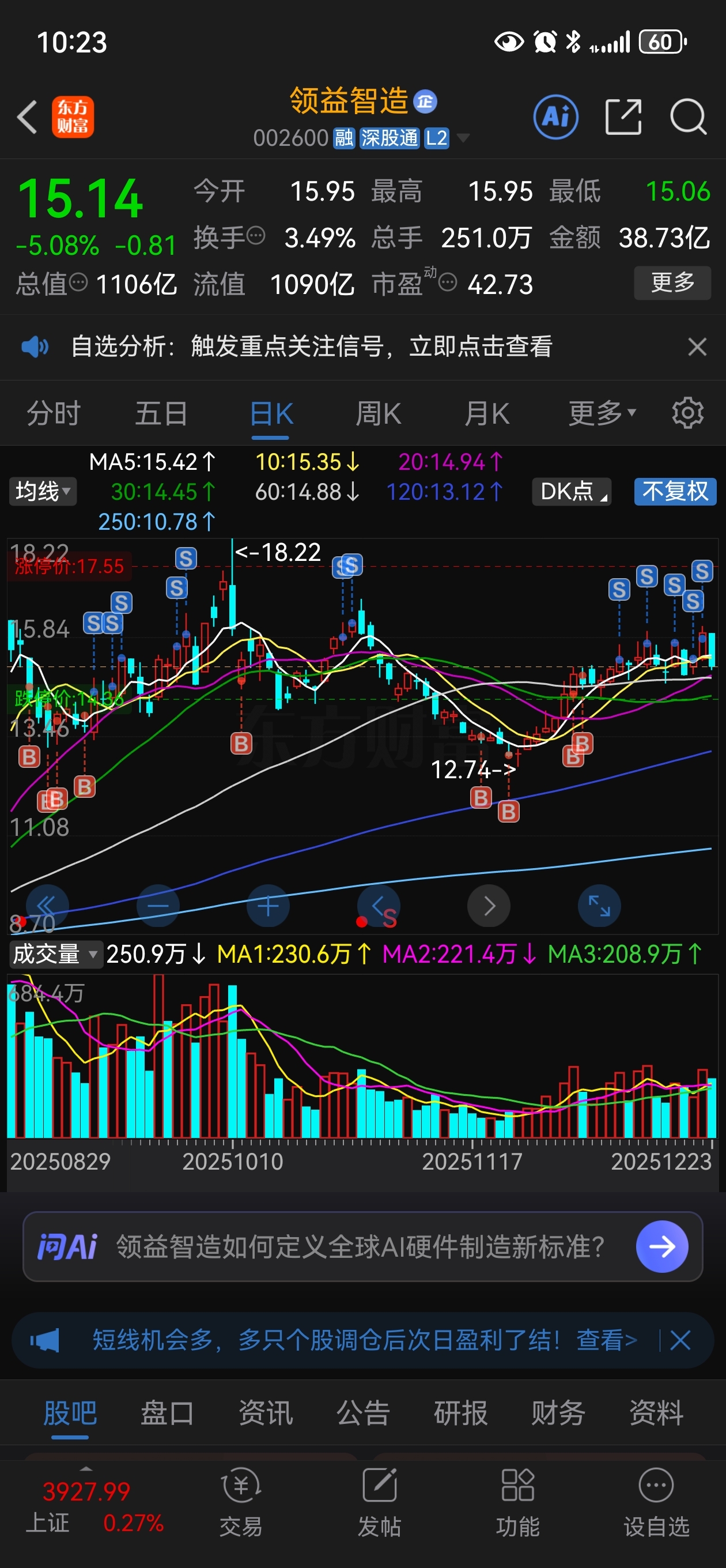Switch to 五日 chart tab
The height and width of the screenshot is (1568, 726).
[161, 413]
